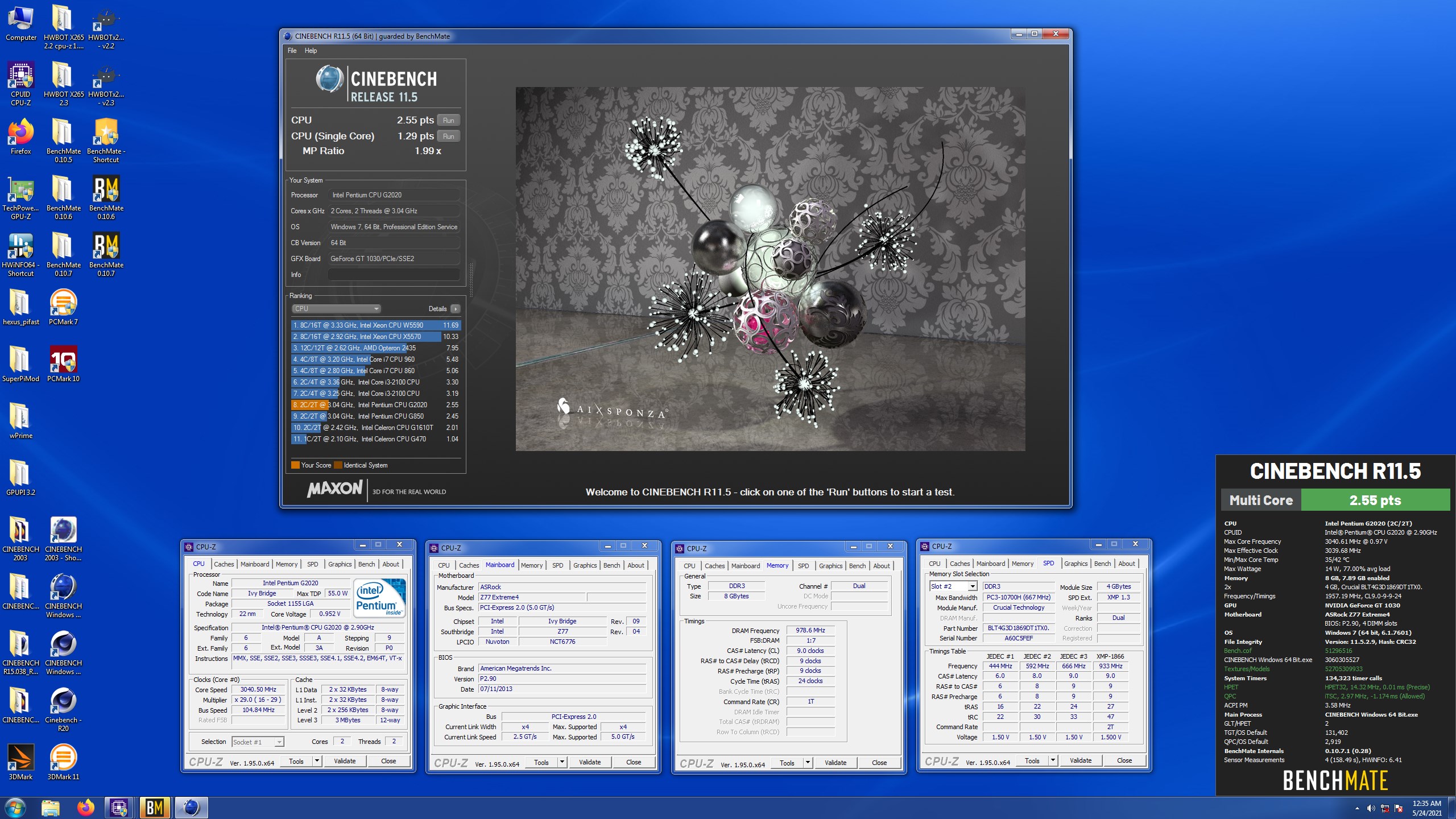Viewport: 1456px width, 819px height.
Task: Open Cinebench Help menu
Action: pyautogui.click(x=311, y=51)
